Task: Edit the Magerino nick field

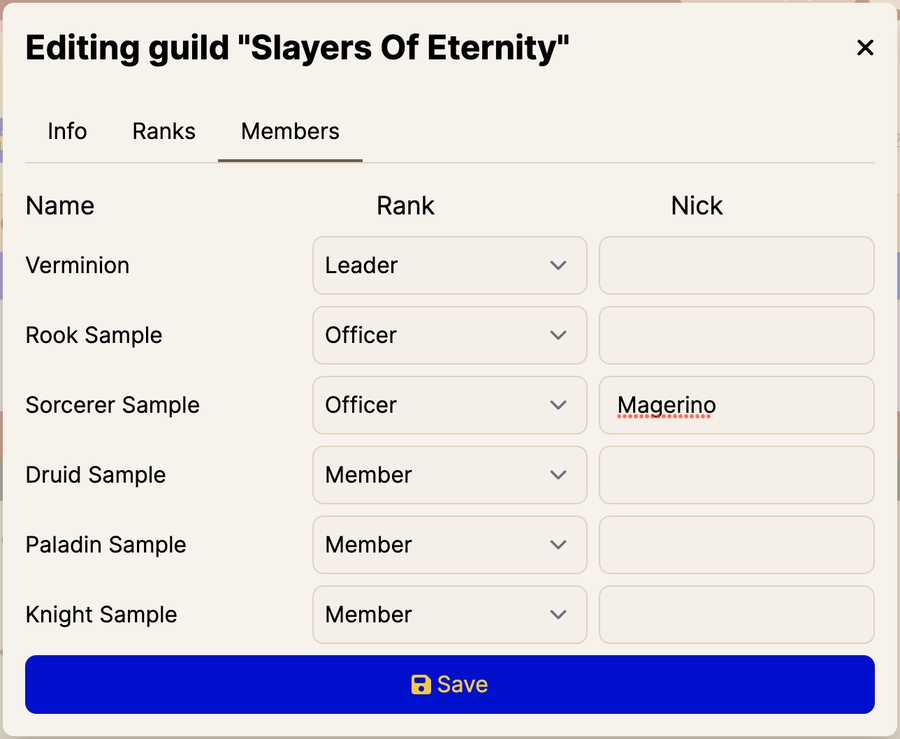Action: click(x=736, y=405)
